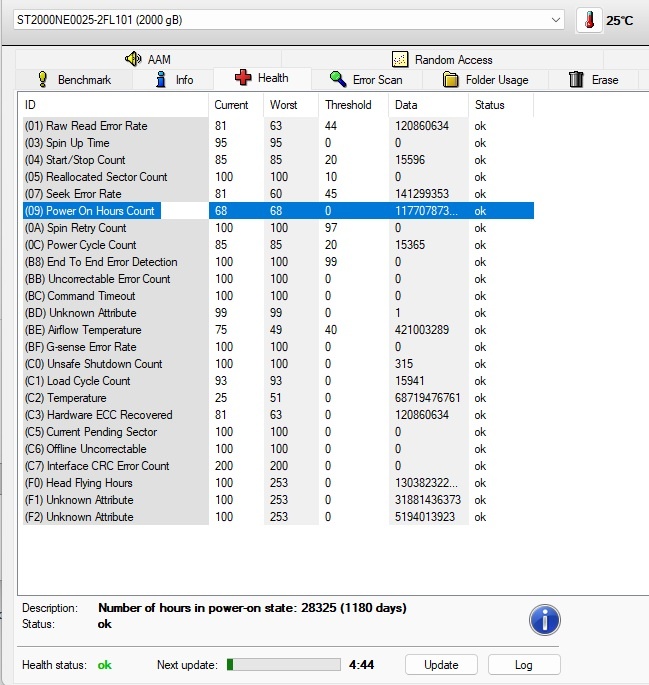Image resolution: width=649 pixels, height=685 pixels.
Task: Click data value 421003289 for Airflow Temperature
Action: click(422, 330)
